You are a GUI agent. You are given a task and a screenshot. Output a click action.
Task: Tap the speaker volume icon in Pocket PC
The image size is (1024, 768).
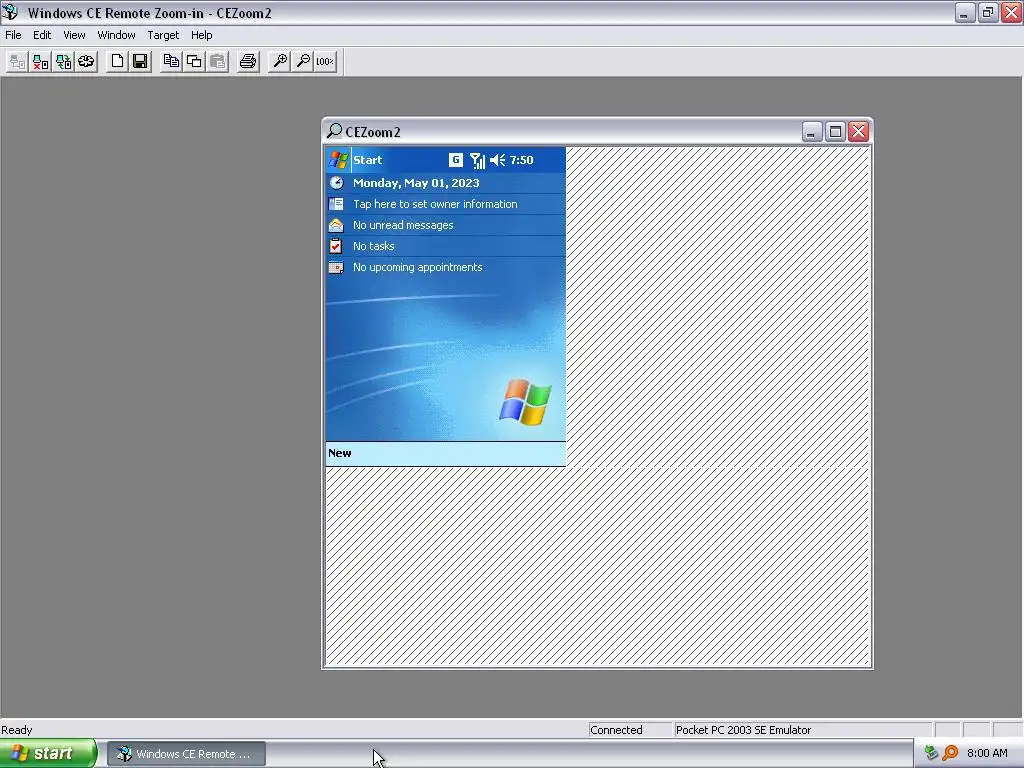click(x=498, y=160)
